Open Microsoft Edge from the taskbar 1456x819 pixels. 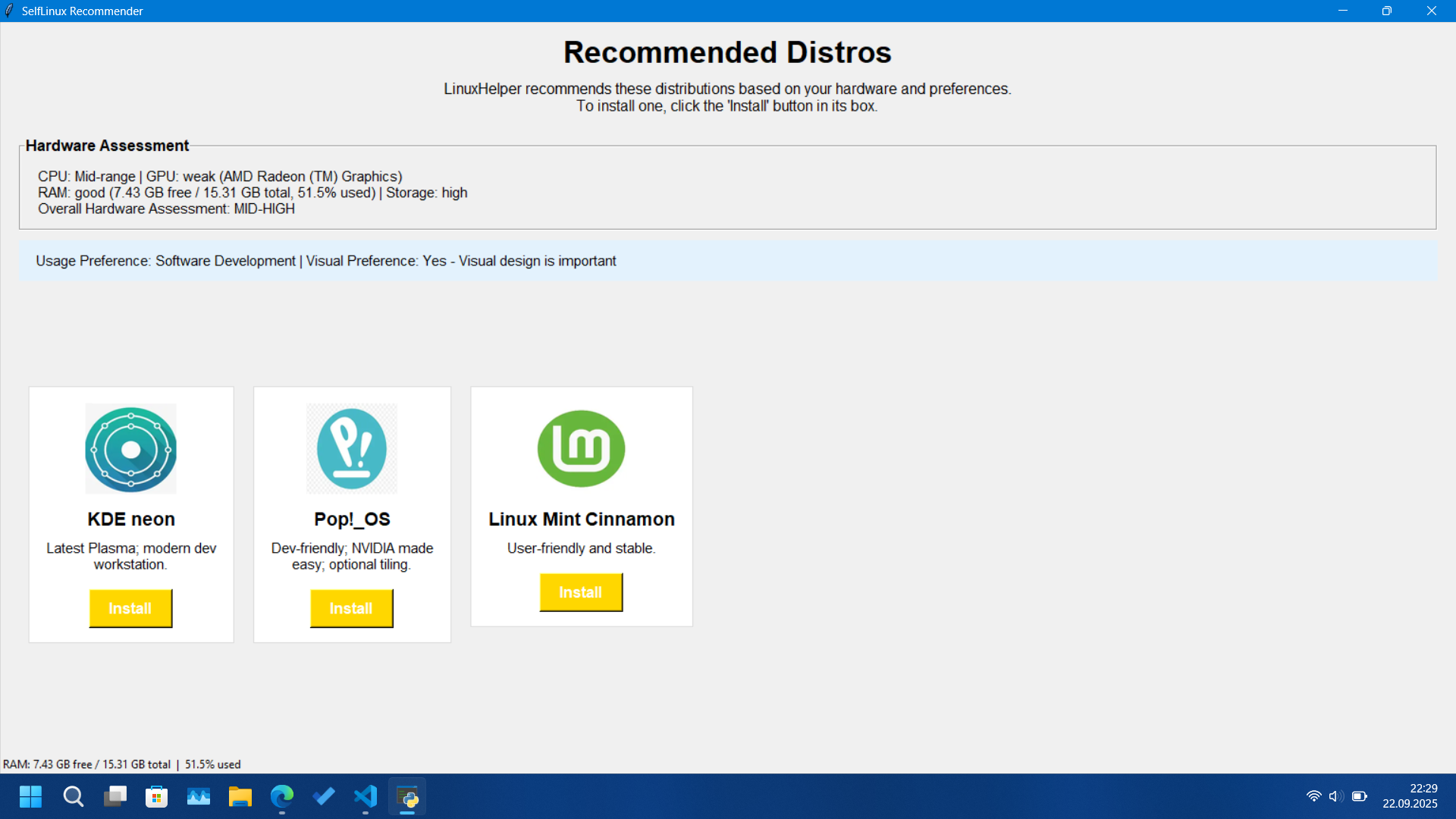pos(282,796)
